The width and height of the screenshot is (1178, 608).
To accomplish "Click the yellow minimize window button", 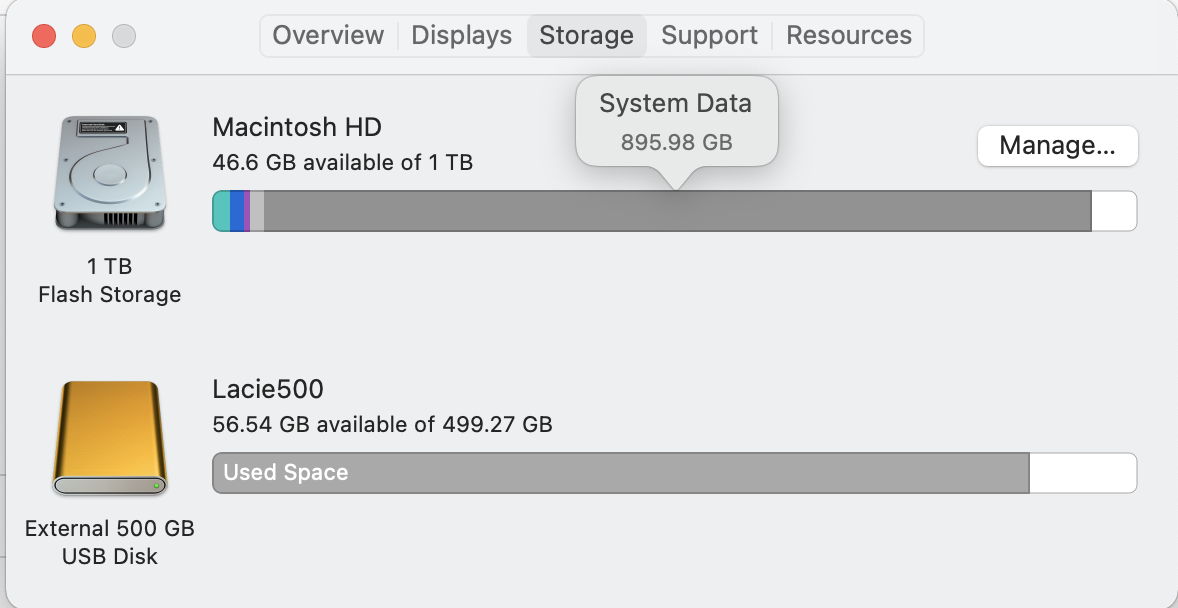I will 84,37.
